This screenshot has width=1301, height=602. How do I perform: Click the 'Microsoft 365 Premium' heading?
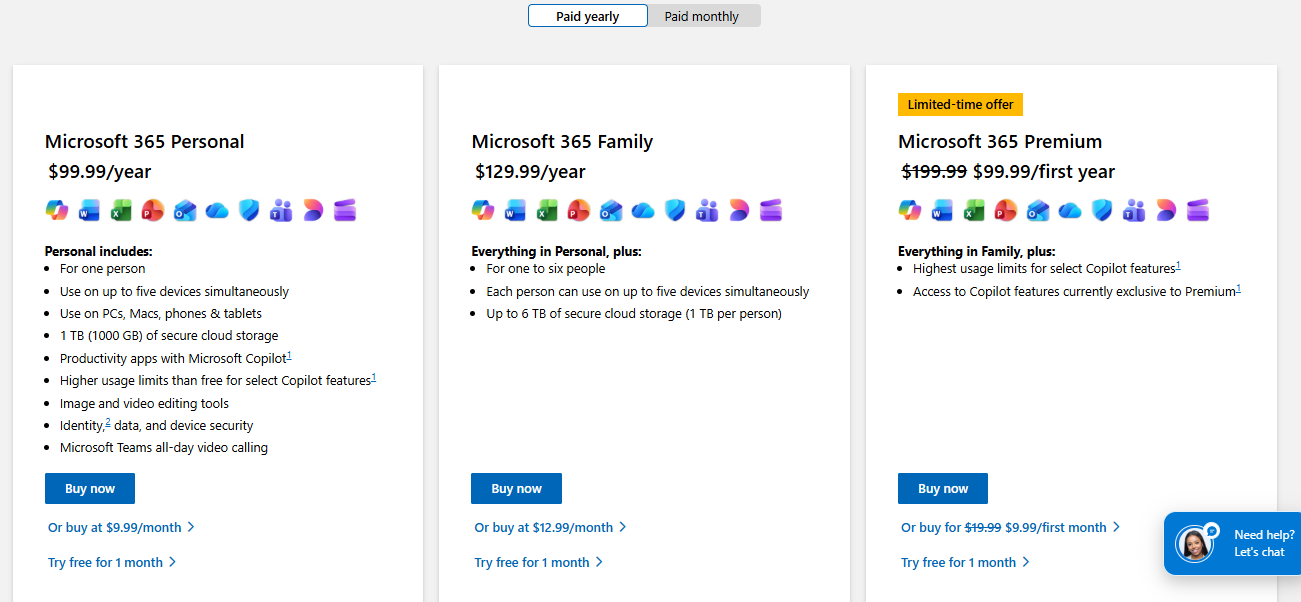(x=1000, y=141)
